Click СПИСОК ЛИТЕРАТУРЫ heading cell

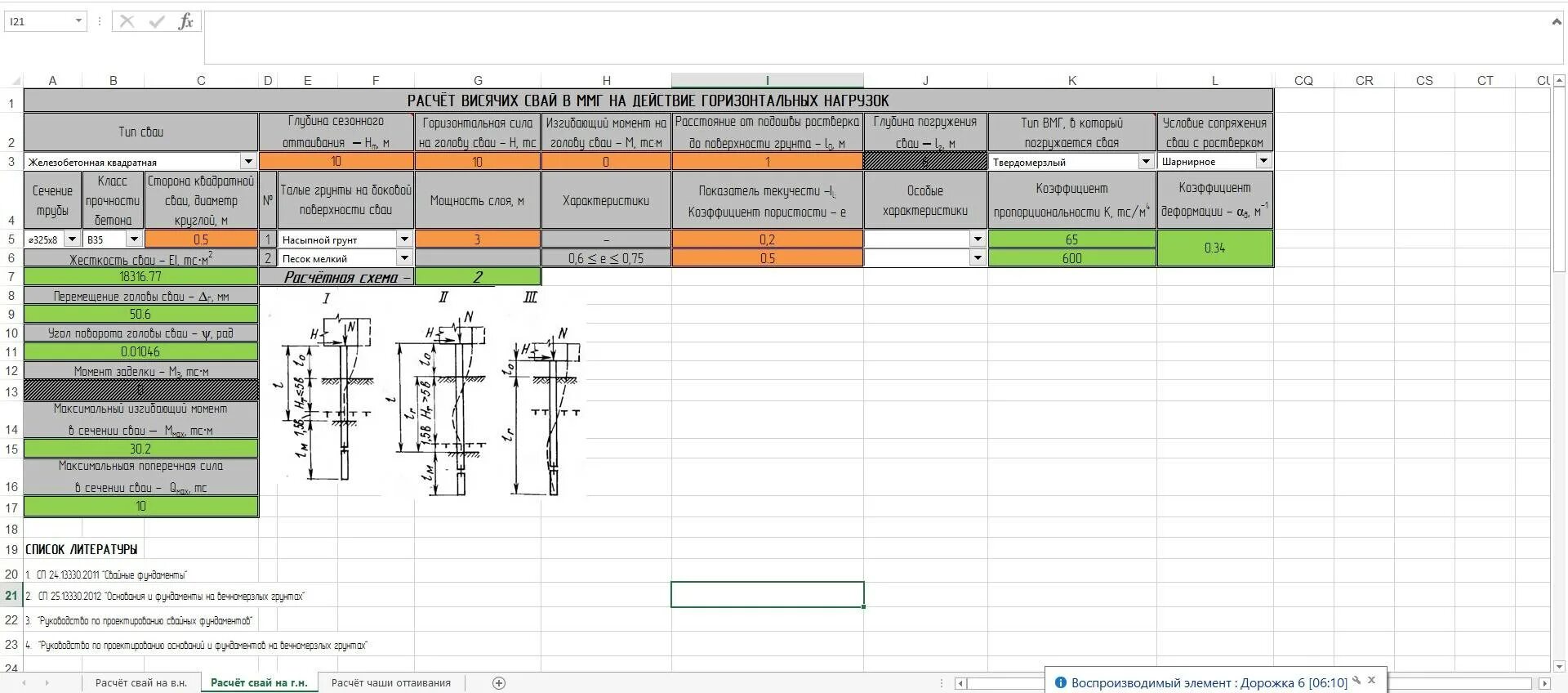tap(82, 549)
